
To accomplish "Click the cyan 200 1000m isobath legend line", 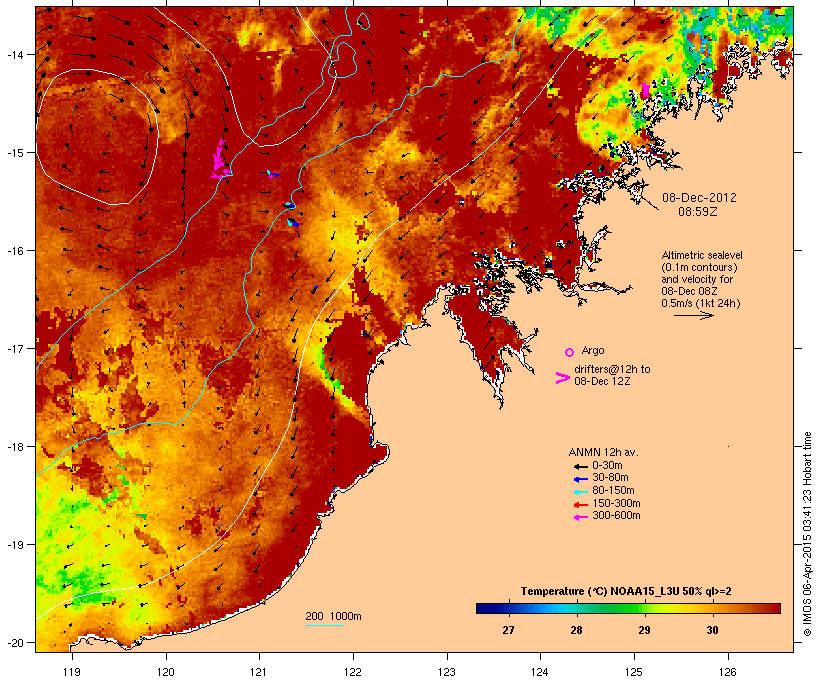I will 325,625.
